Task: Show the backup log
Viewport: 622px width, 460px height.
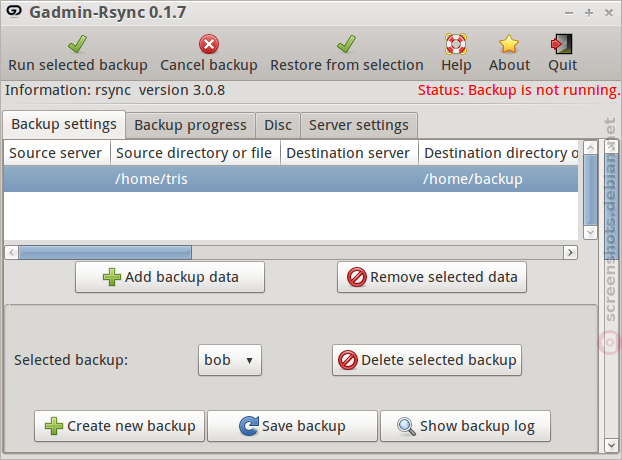Action: click(465, 426)
